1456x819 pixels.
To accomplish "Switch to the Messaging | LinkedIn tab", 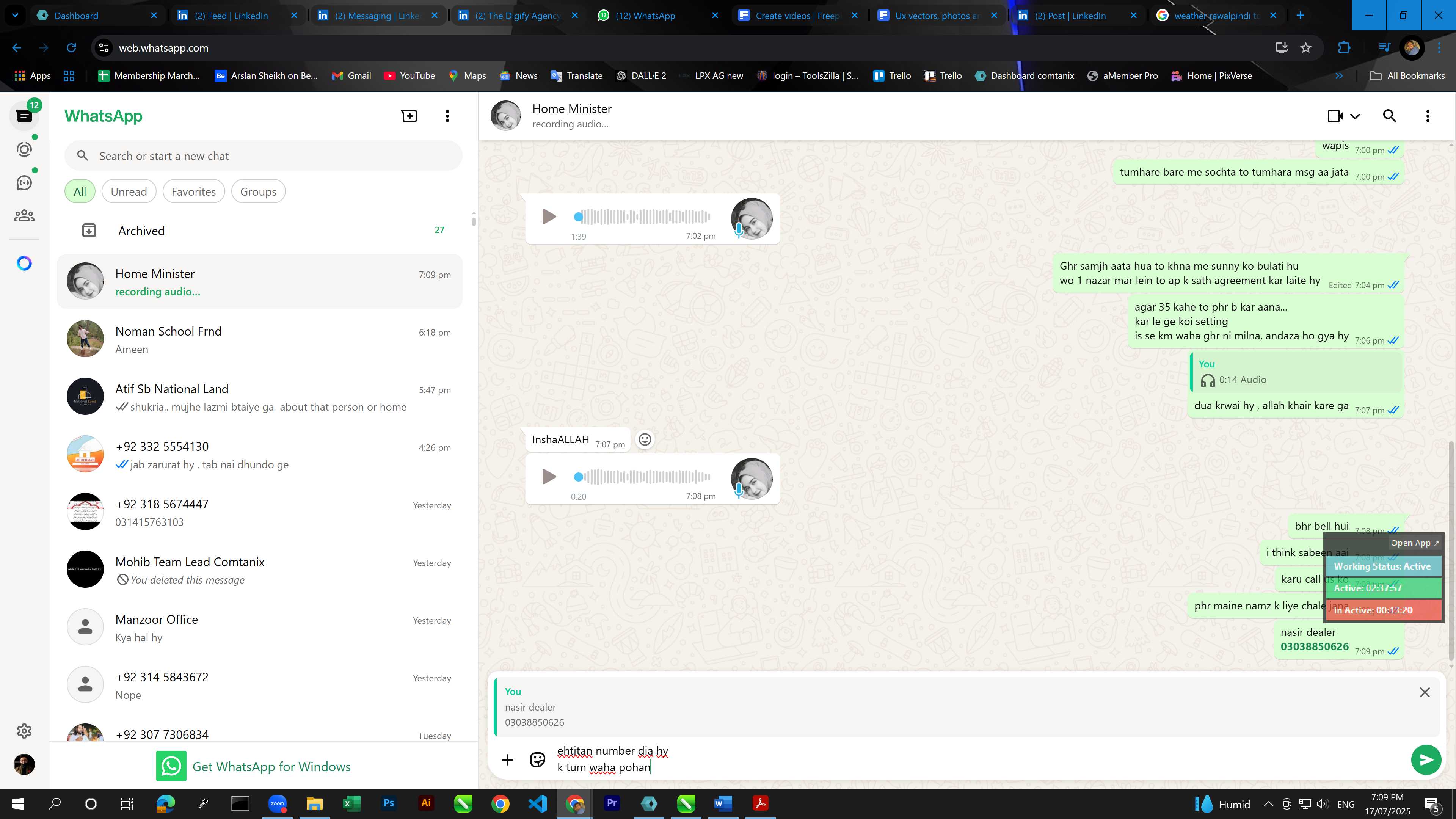I will point(377,15).
